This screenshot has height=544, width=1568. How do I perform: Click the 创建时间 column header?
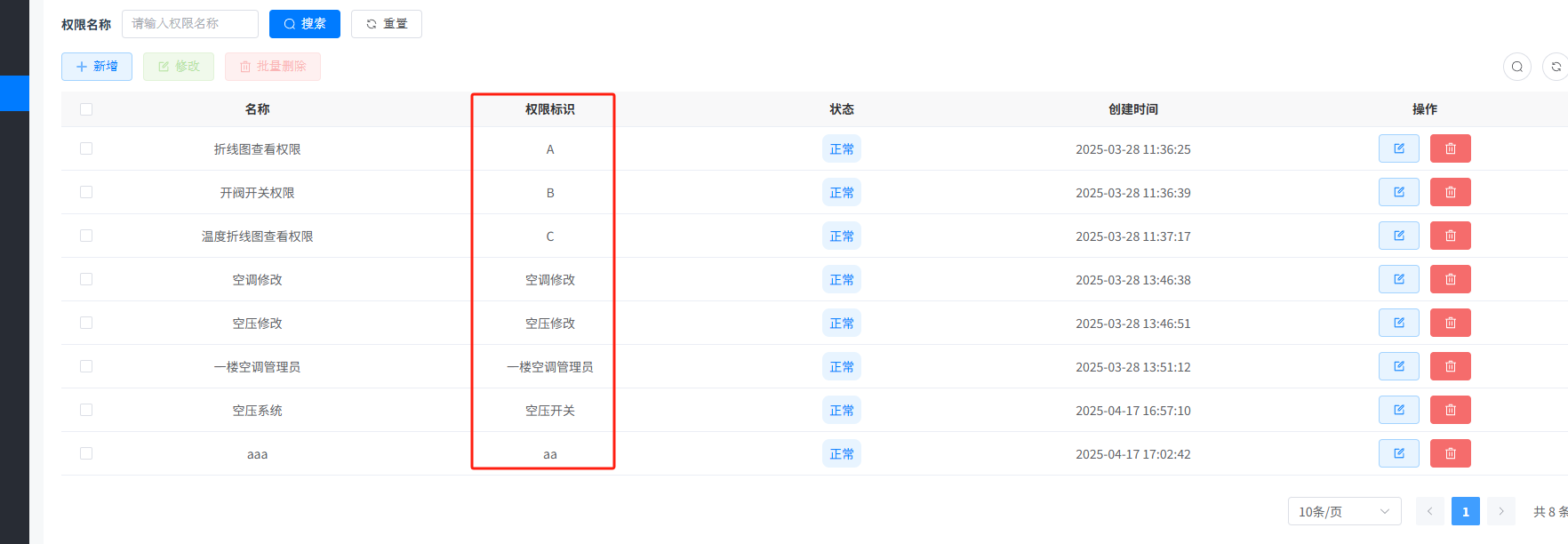[1133, 109]
